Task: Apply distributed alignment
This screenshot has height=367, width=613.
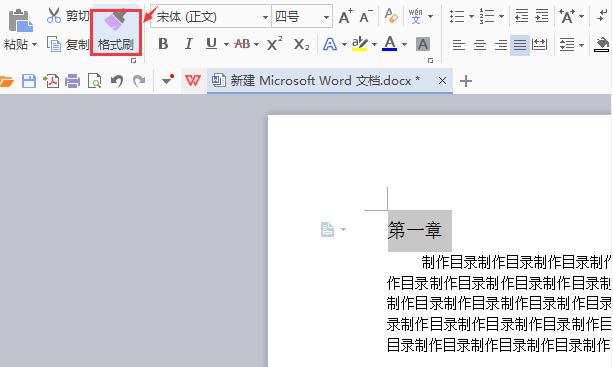Action: (x=540, y=45)
